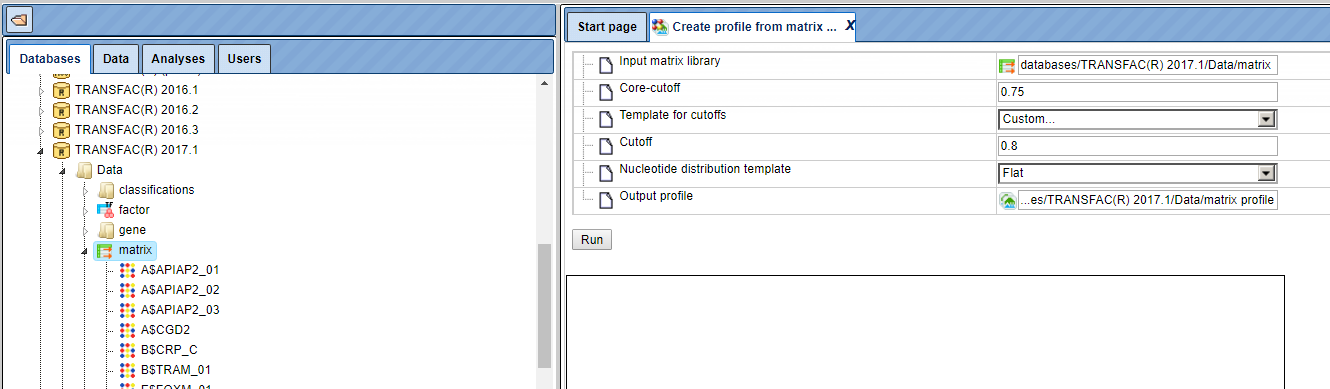Collapse the matrix node
This screenshot has width=1330, height=389.
85,251
